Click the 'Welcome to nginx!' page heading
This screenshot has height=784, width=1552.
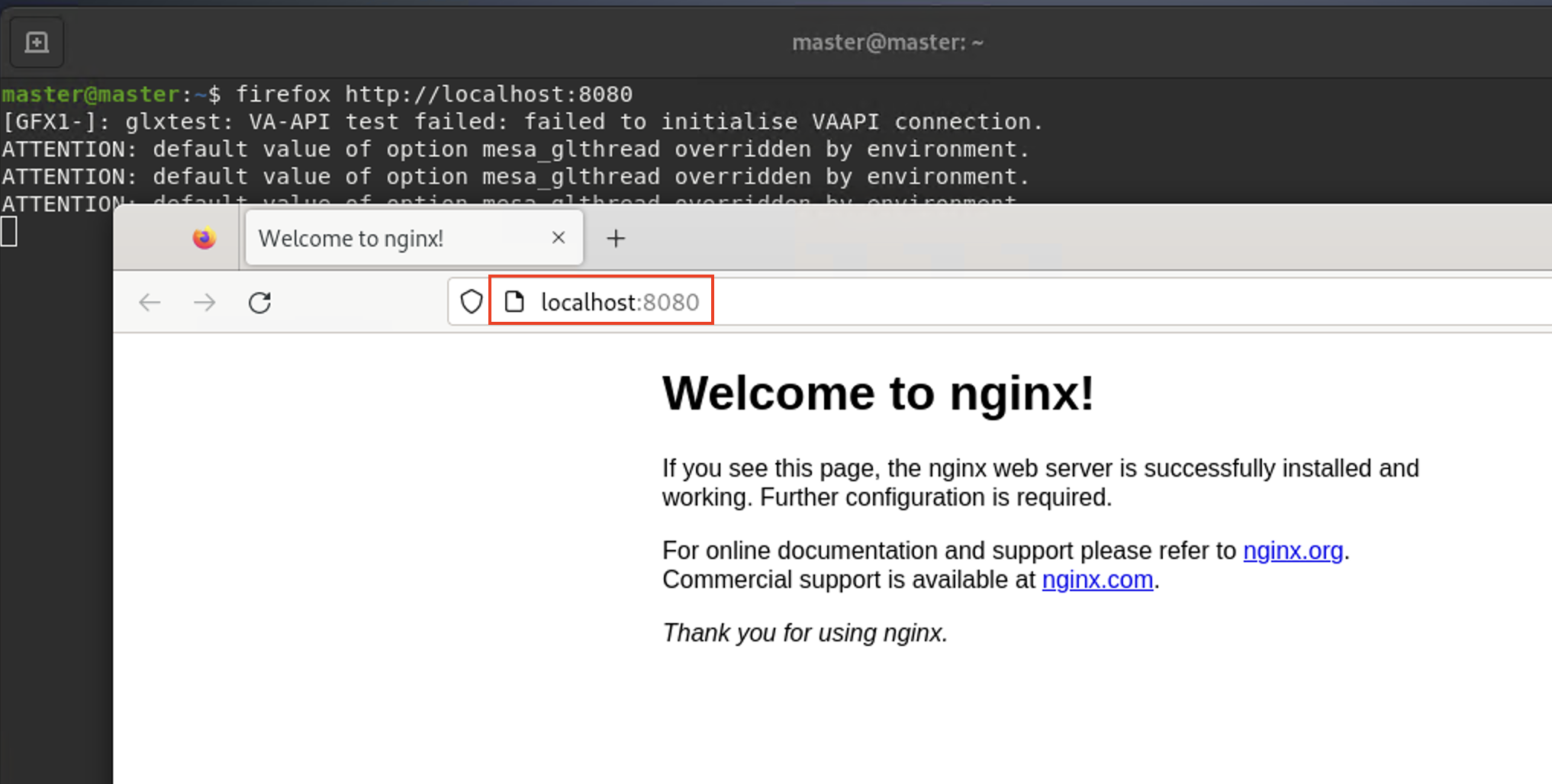(x=878, y=394)
